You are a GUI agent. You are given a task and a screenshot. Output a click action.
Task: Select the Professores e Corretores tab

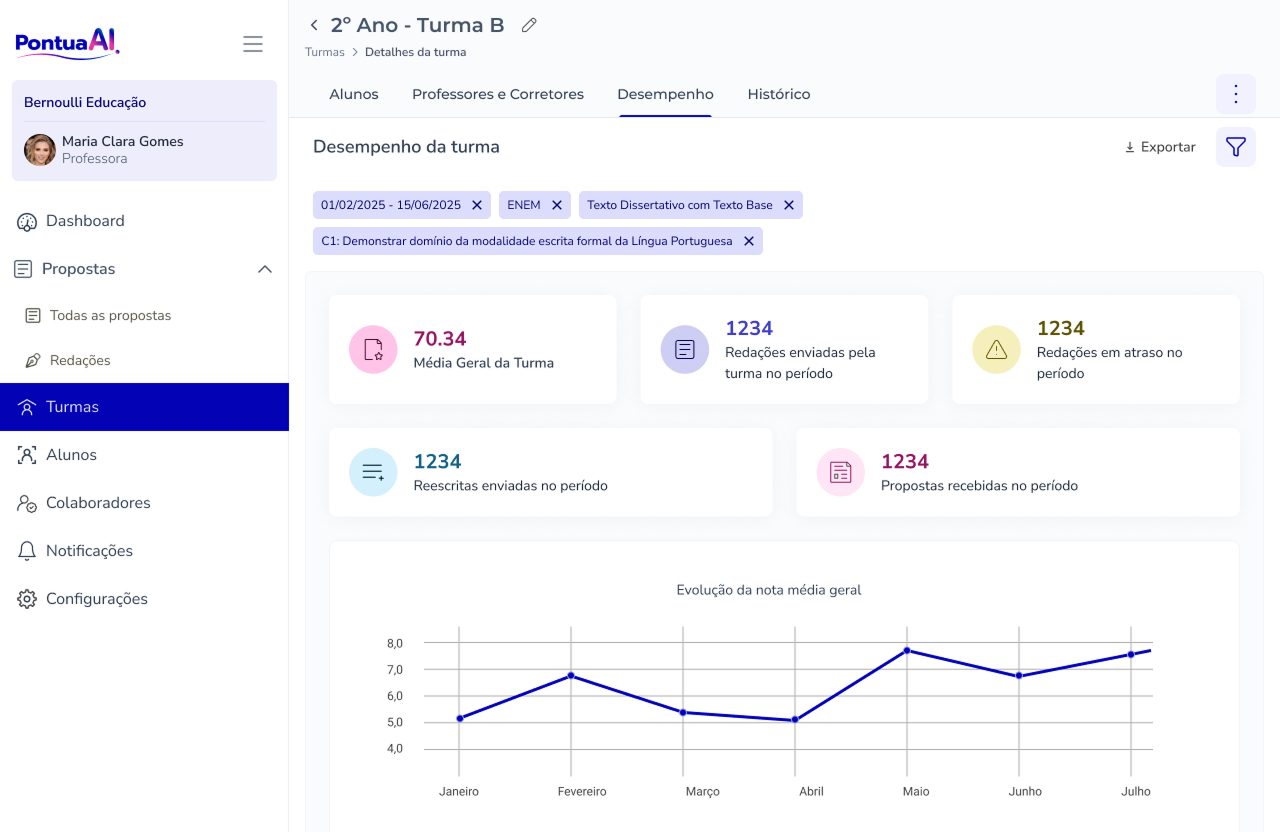[498, 94]
